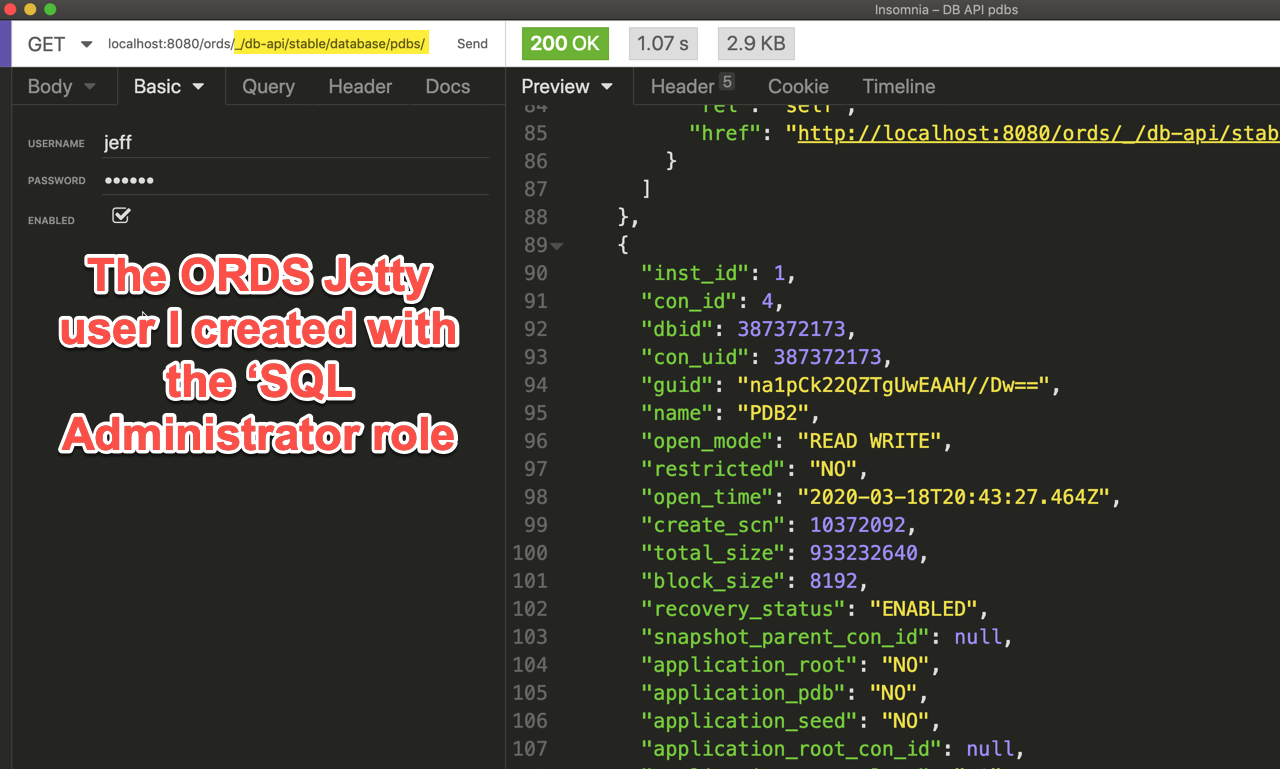The height and width of the screenshot is (769, 1280).
Task: Switch to the Query tab
Action: coord(268,87)
